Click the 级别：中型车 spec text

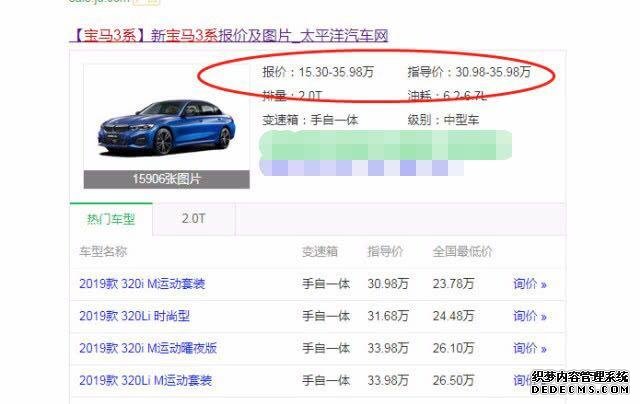(x=443, y=120)
